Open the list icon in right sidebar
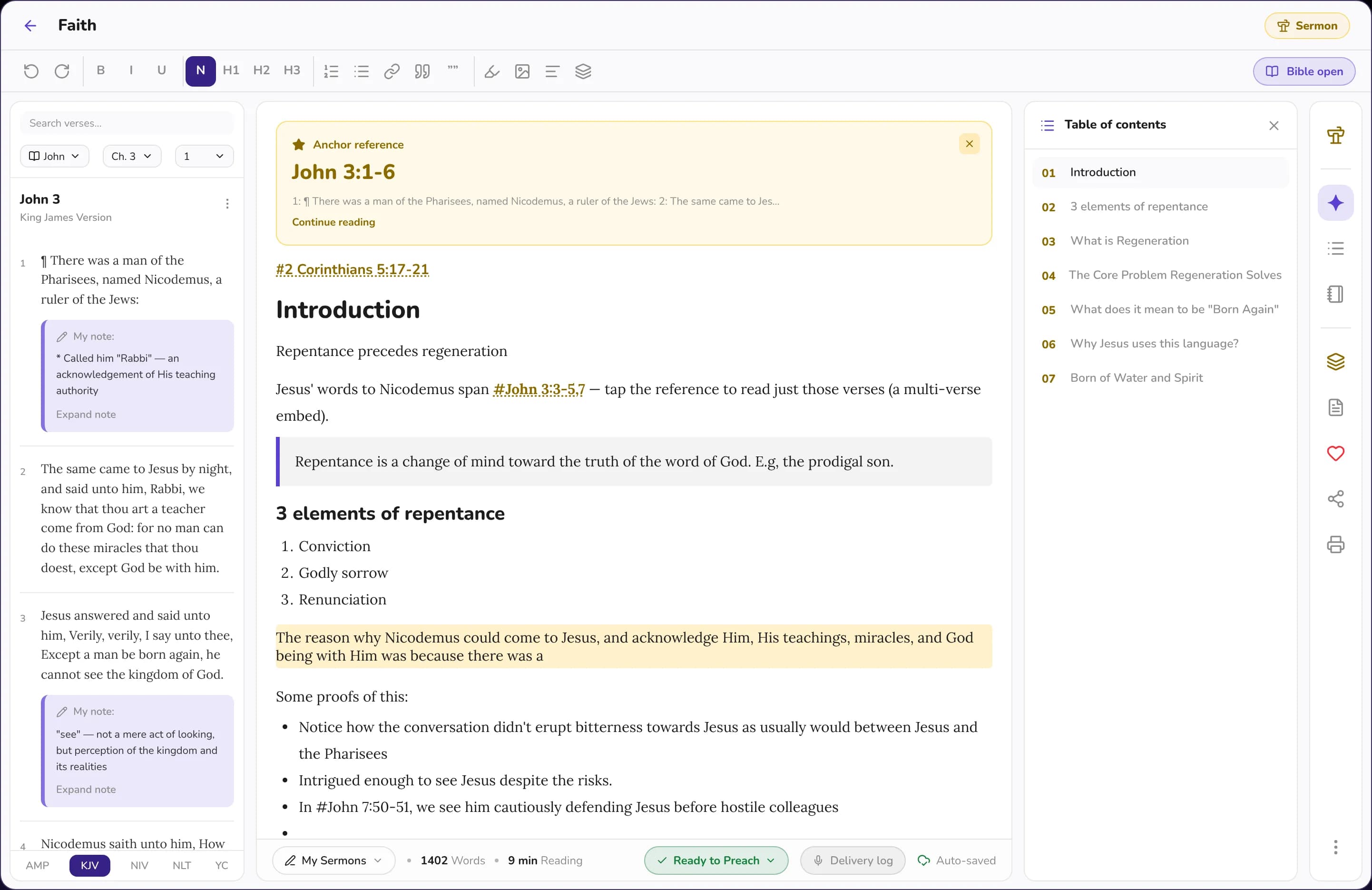This screenshot has width=1372, height=890. pos(1335,248)
